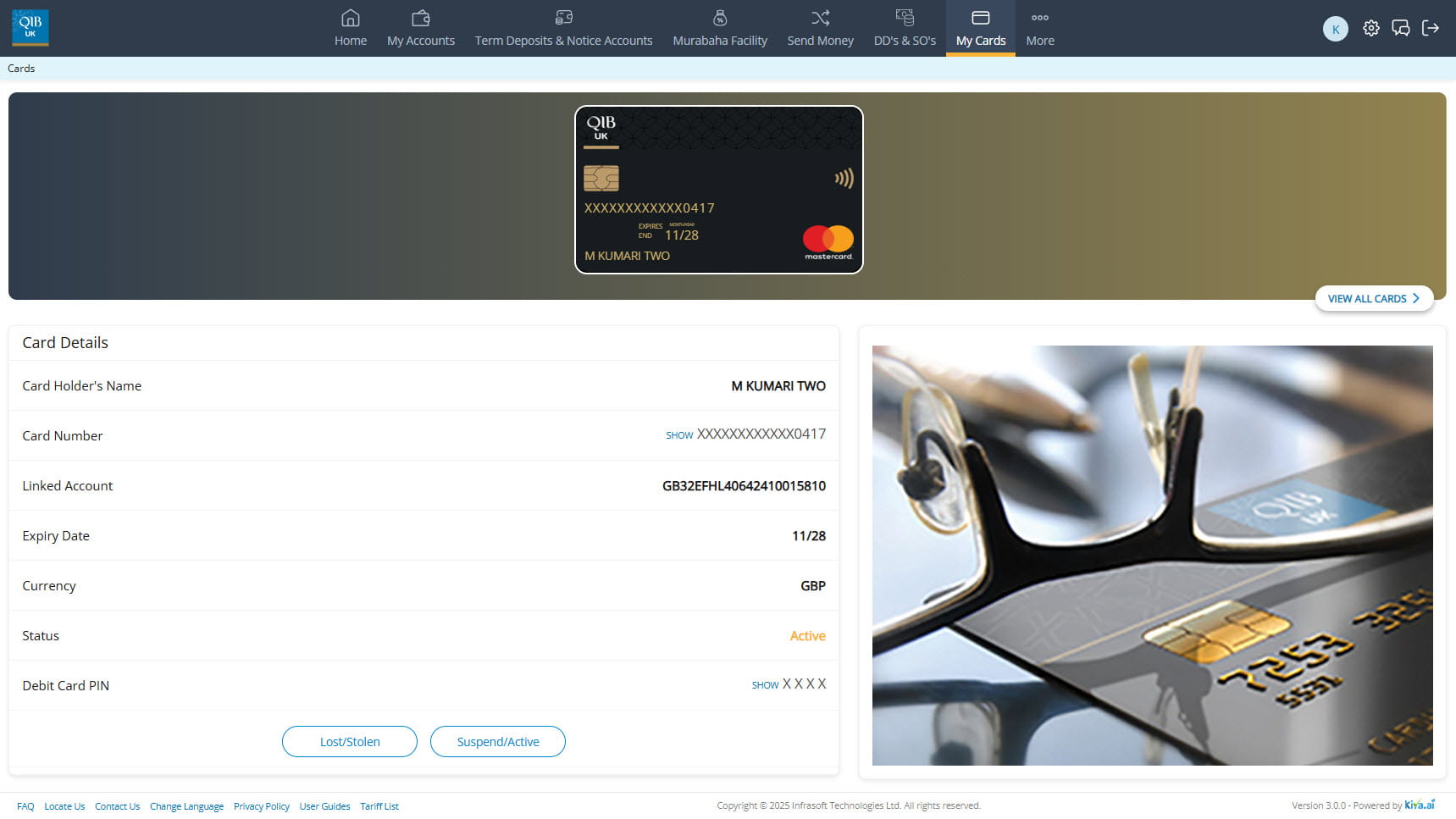Select the black Mastercard card image
This screenshot has width=1456, height=819.
click(719, 190)
